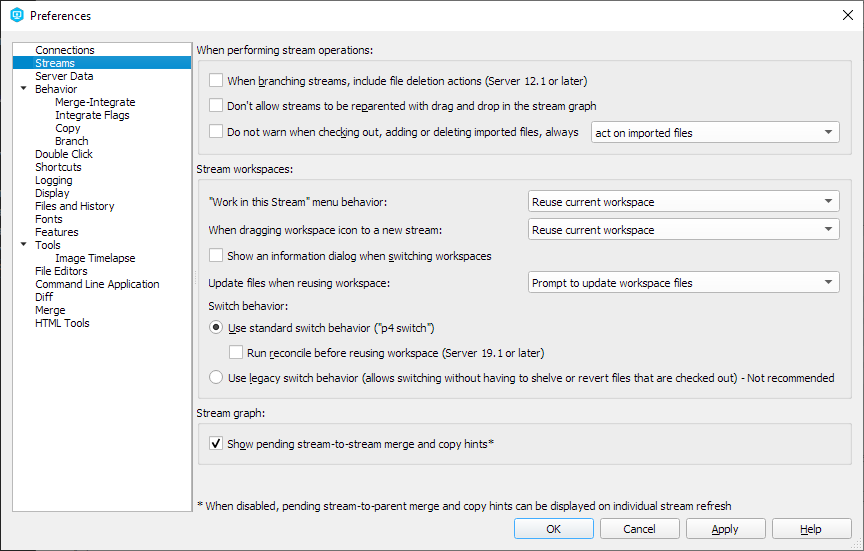Image resolution: width=864 pixels, height=551 pixels.
Task: Enable do not warn for imported files
Action: click(216, 131)
